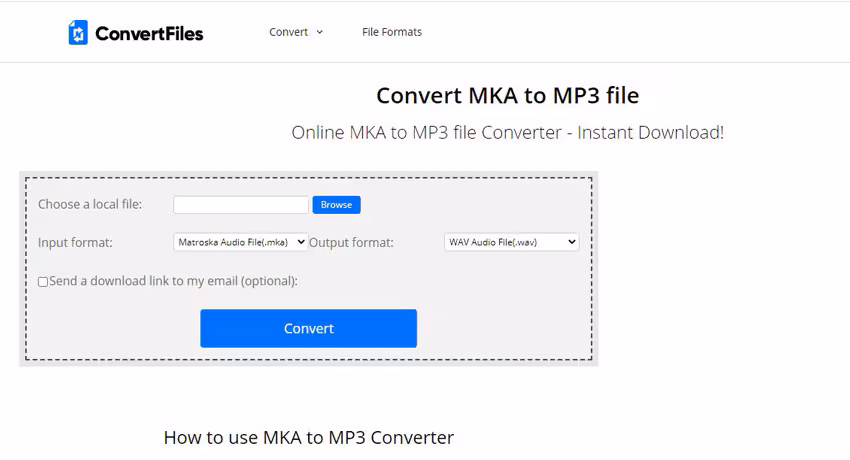
Task: Click the ConvertFiles blue logo icon
Action: (x=78, y=33)
